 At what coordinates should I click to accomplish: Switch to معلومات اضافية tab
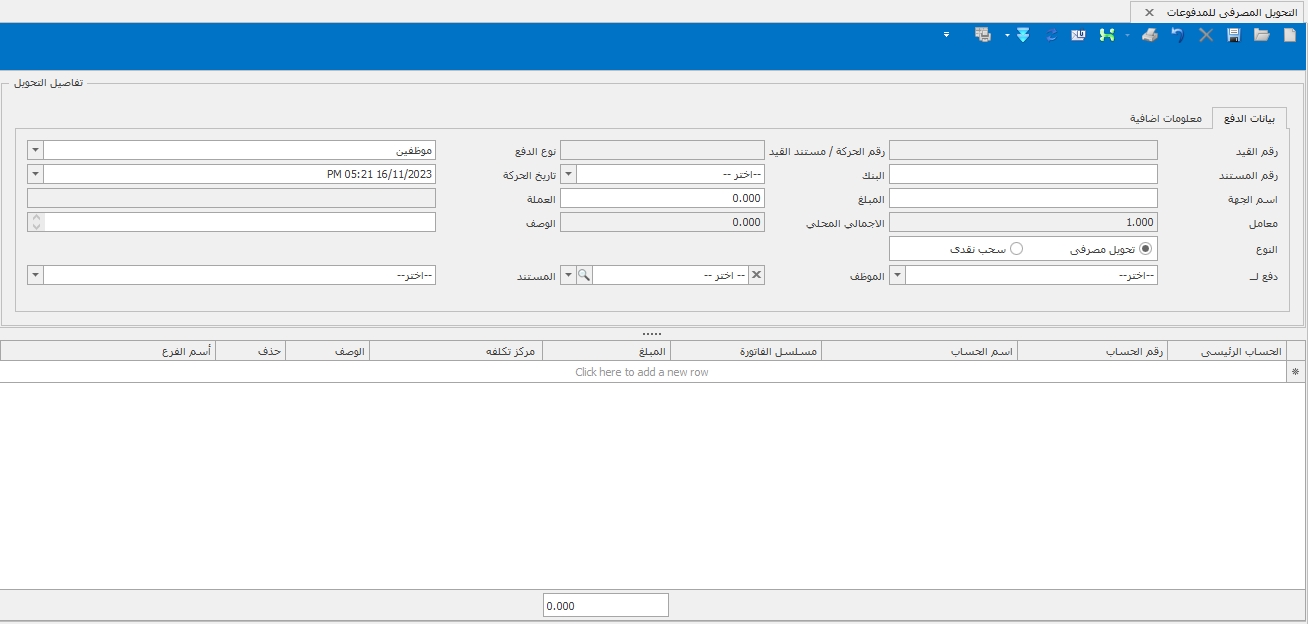click(1166, 118)
